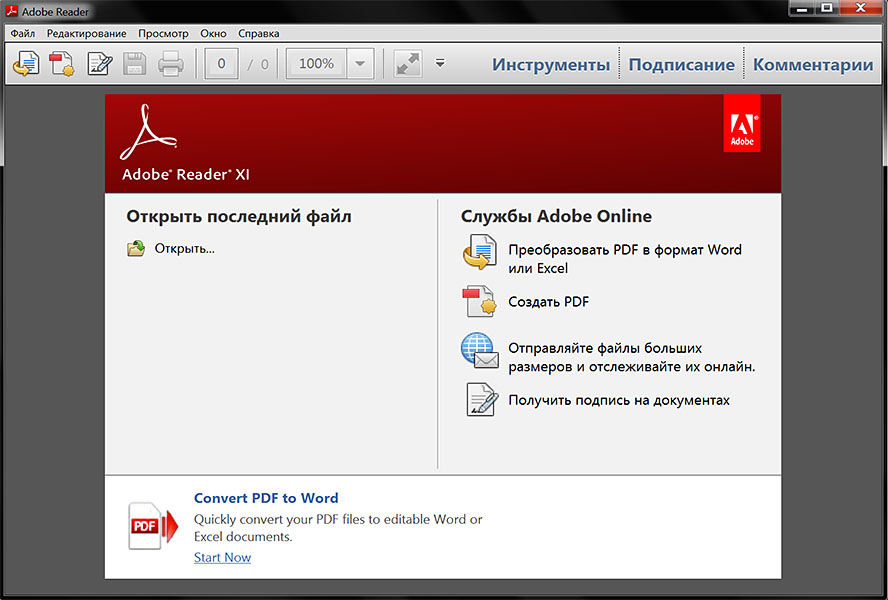Click Преобразовать PDF в формат Word или Excel
888x600 pixels.
click(x=625, y=258)
